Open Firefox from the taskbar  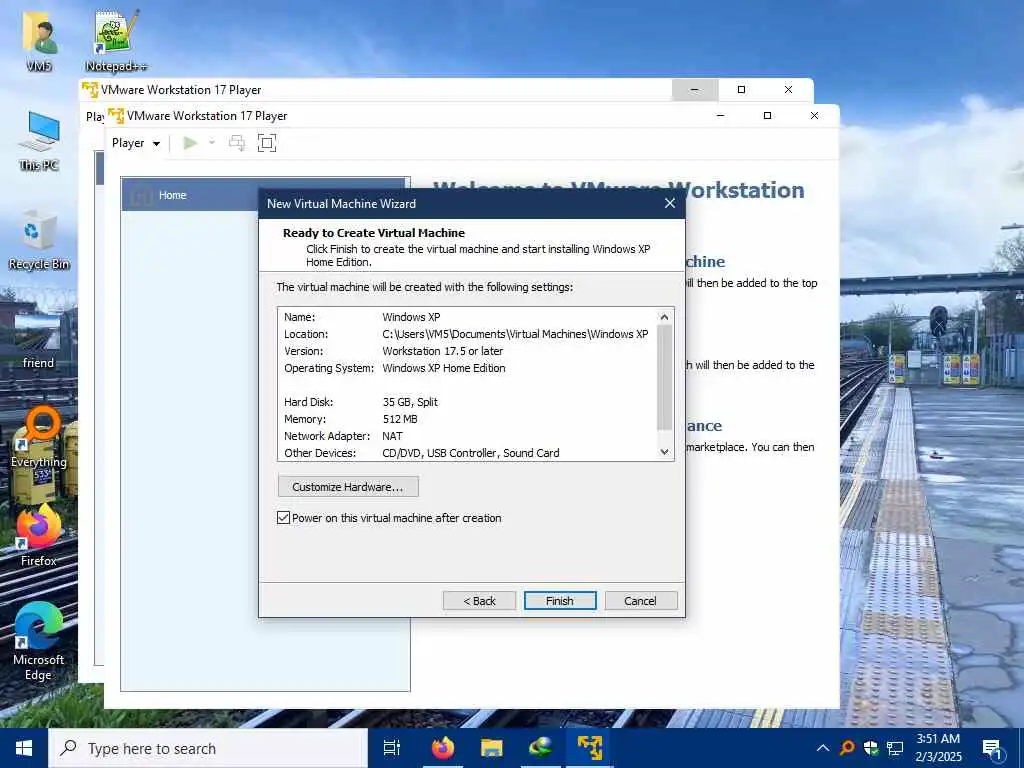[443, 748]
